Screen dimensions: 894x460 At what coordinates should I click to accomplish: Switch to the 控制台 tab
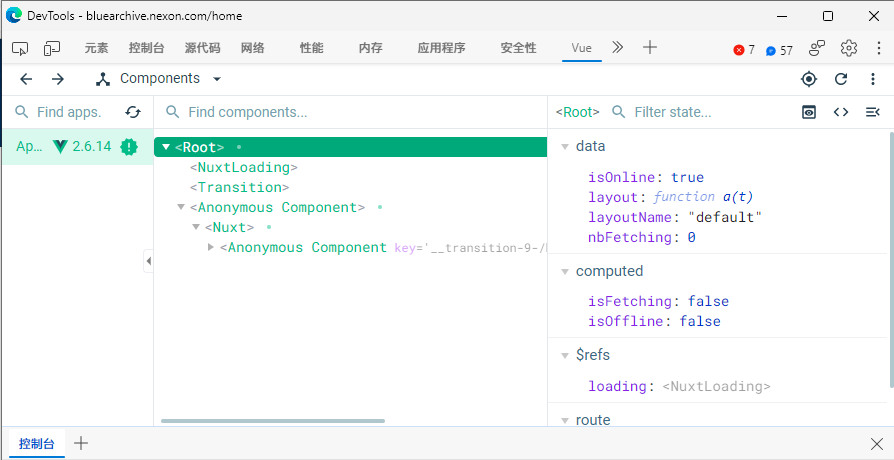pos(146,48)
